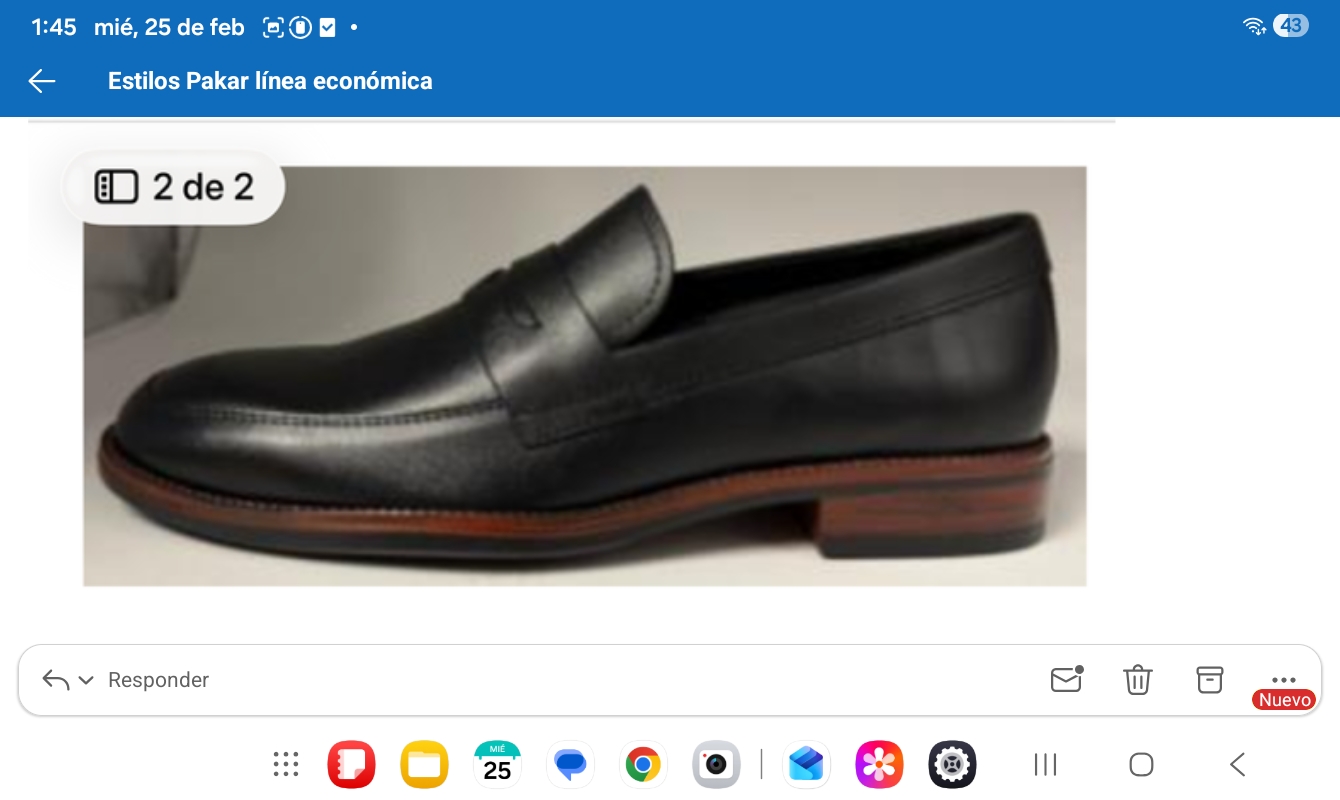Open the yellow My Files app
1340x800 pixels.
pyautogui.click(x=424, y=765)
